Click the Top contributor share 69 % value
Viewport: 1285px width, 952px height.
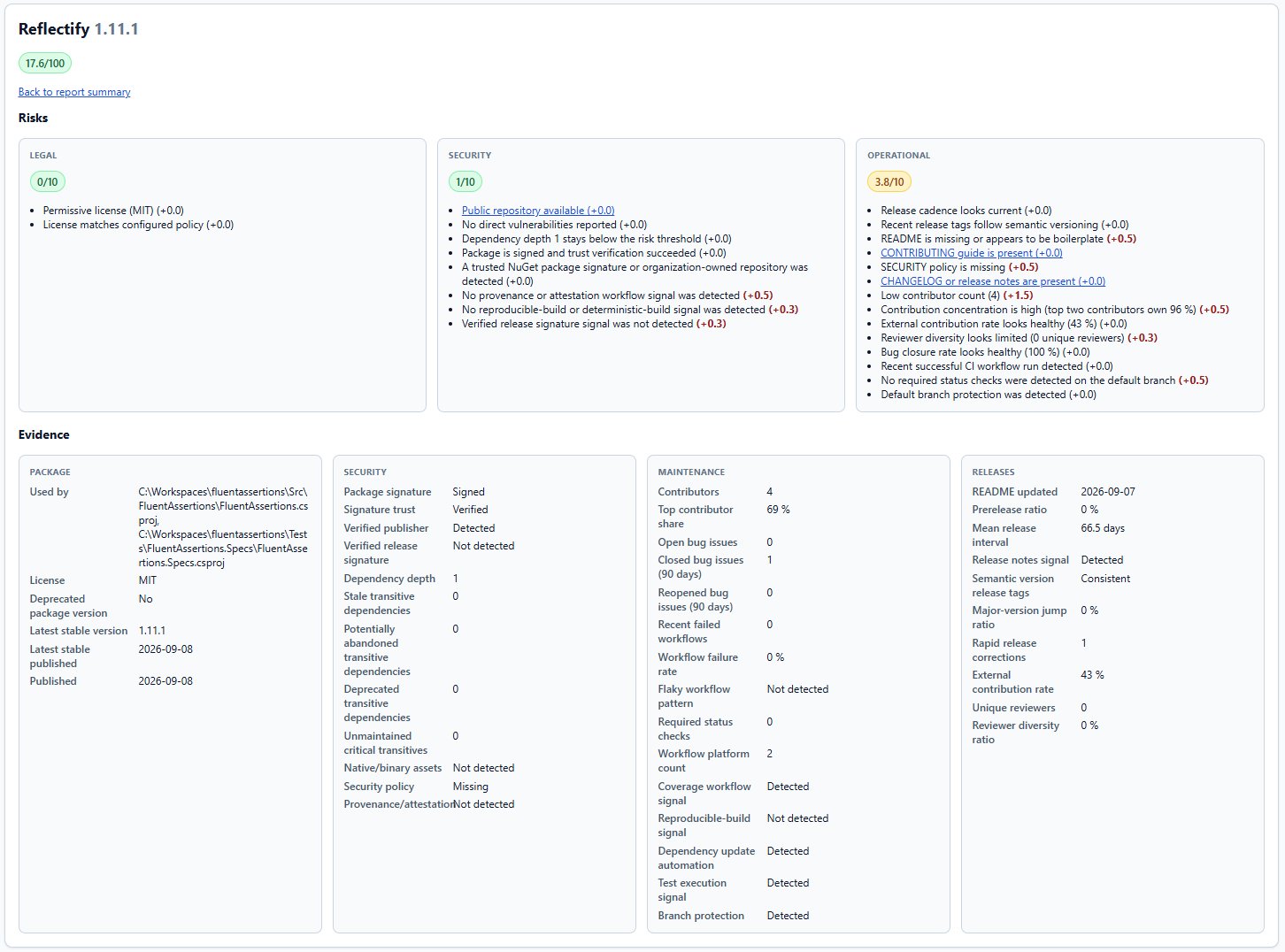tap(779, 510)
